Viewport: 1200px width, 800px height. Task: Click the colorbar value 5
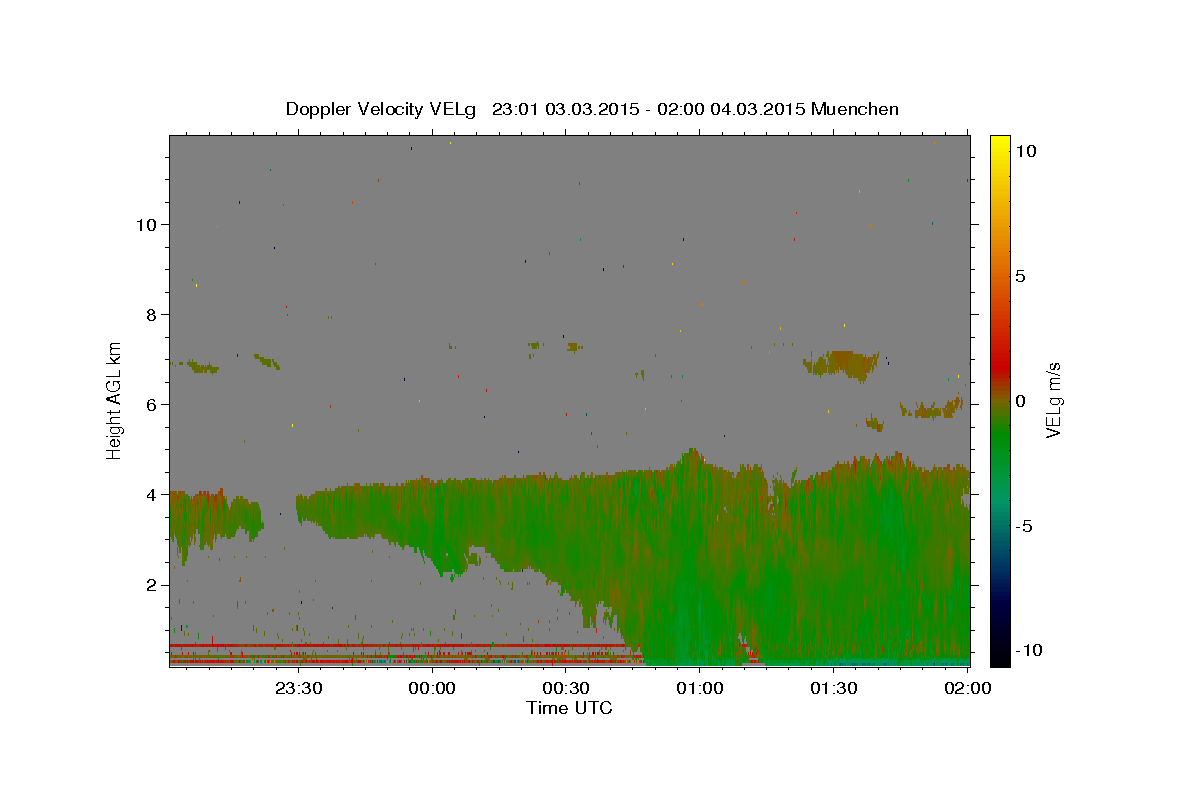coord(1020,276)
